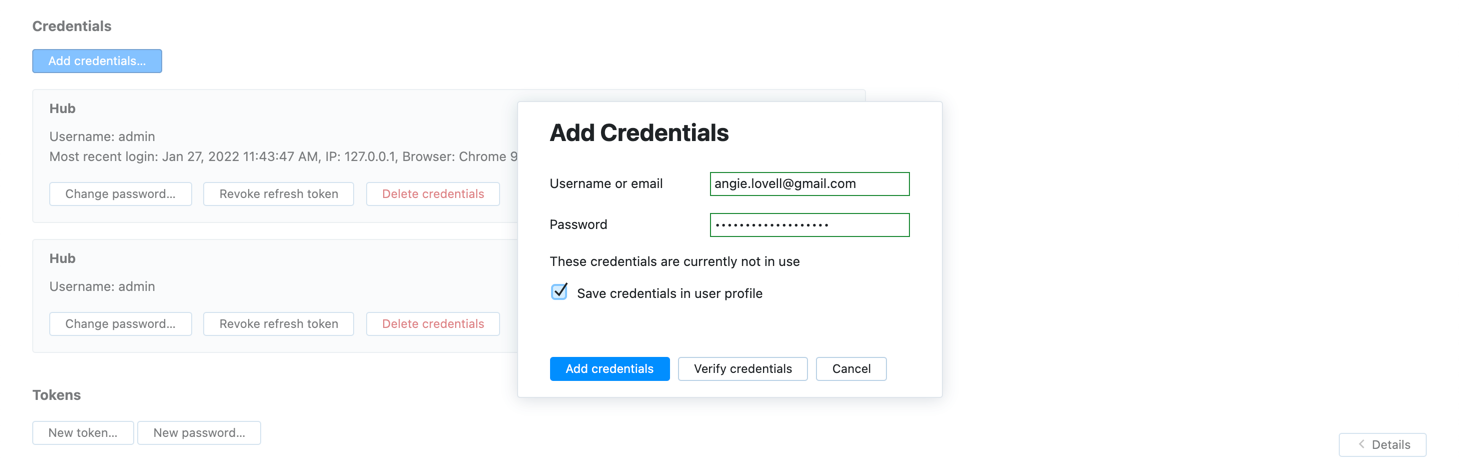Viewport: 1459px width, 459px height.
Task: Delete credentials in Hub card without login info
Action: [433, 324]
